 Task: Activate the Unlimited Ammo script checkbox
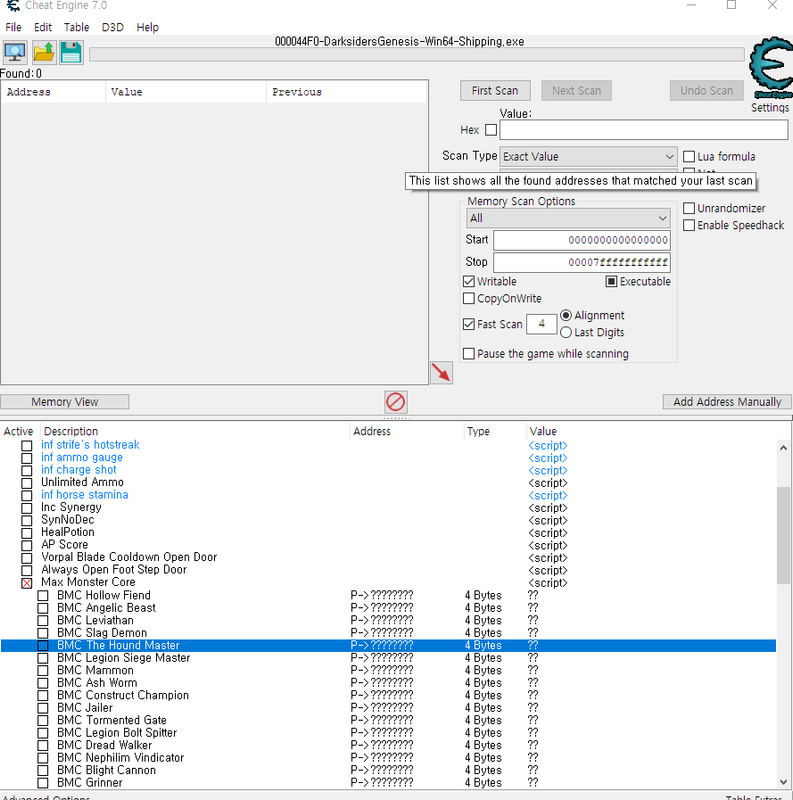coord(27,483)
